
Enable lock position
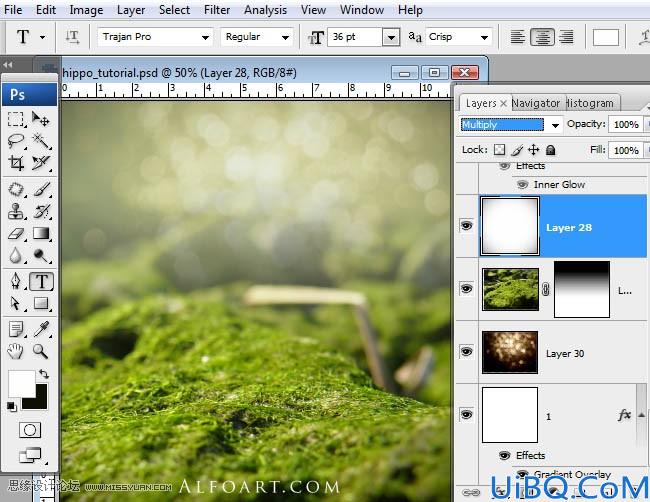click(x=534, y=150)
